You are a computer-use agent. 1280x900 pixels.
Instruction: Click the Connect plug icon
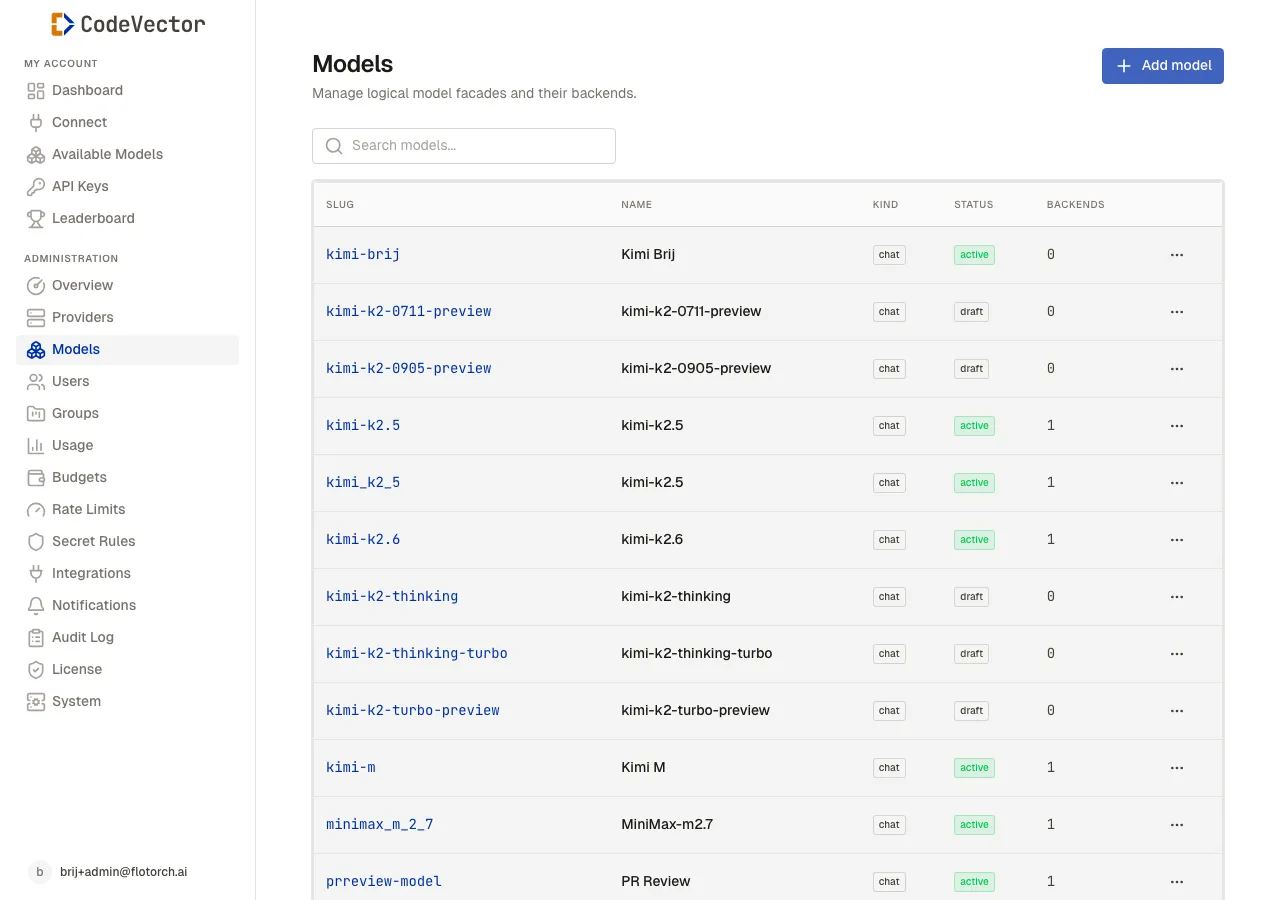36,122
